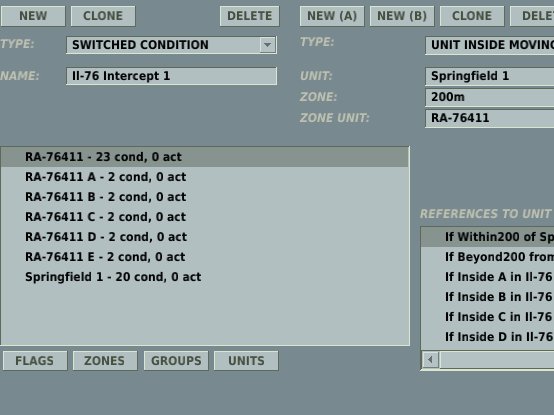Select 'RA-76411 - 23 cond, 0 act' row
Screen dimensions: 554x415
[x=205, y=157]
